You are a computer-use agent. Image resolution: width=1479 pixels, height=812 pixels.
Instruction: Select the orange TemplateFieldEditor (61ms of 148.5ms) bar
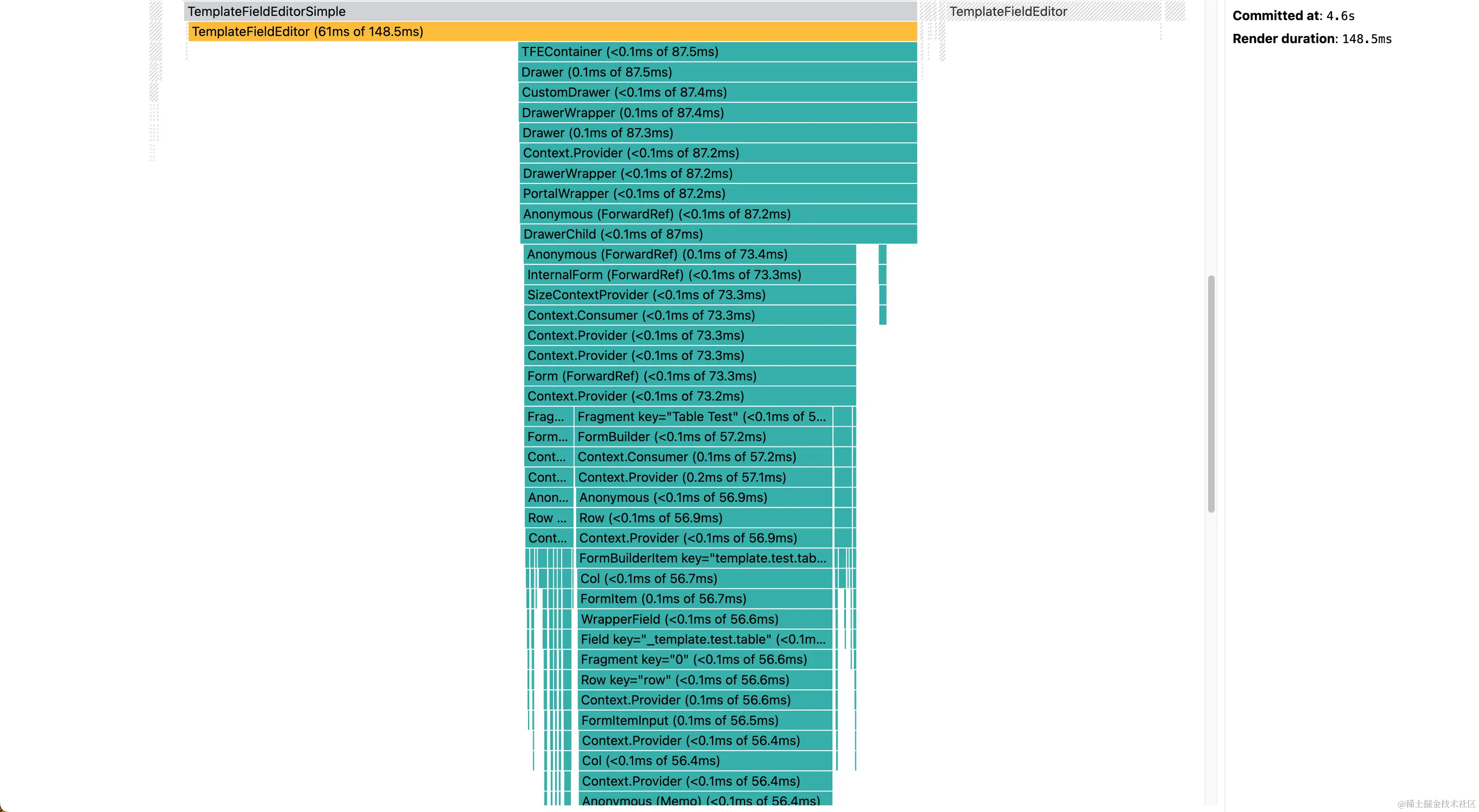552,32
